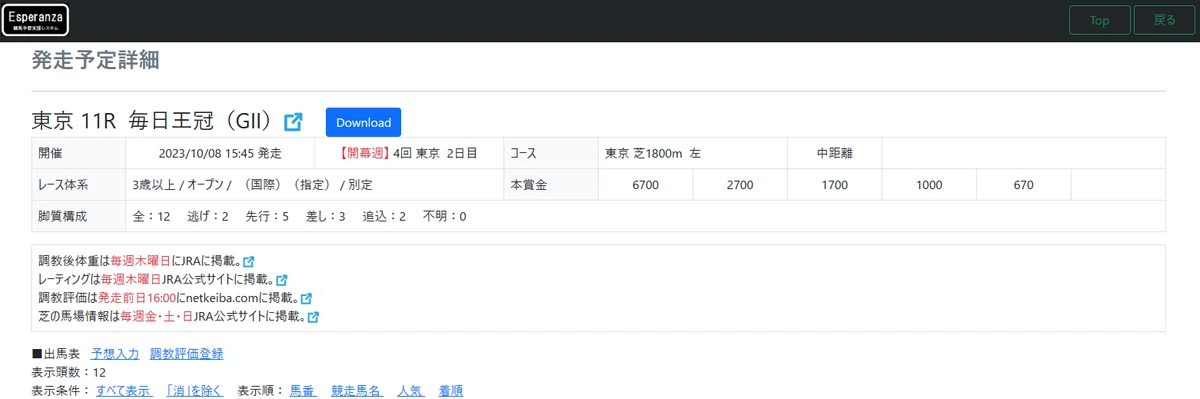Click the prize value 1000
The width and height of the screenshot is (1200, 399).
pos(929,185)
